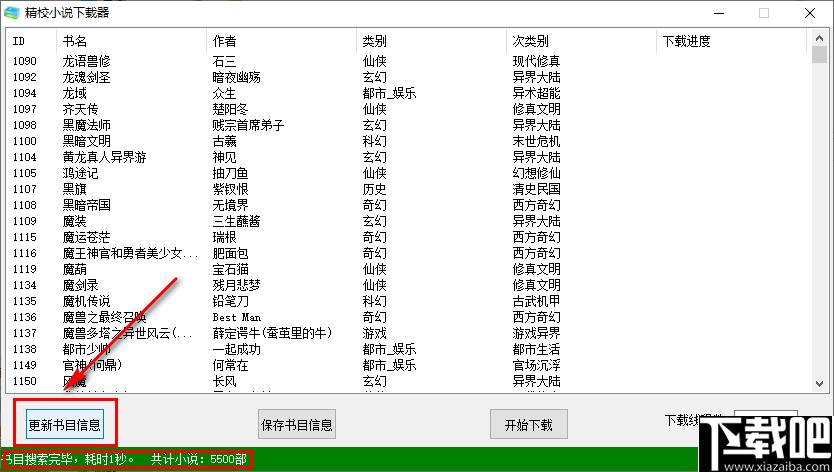This screenshot has width=834, height=472.
Task: Click author 石三
Action: pos(224,61)
